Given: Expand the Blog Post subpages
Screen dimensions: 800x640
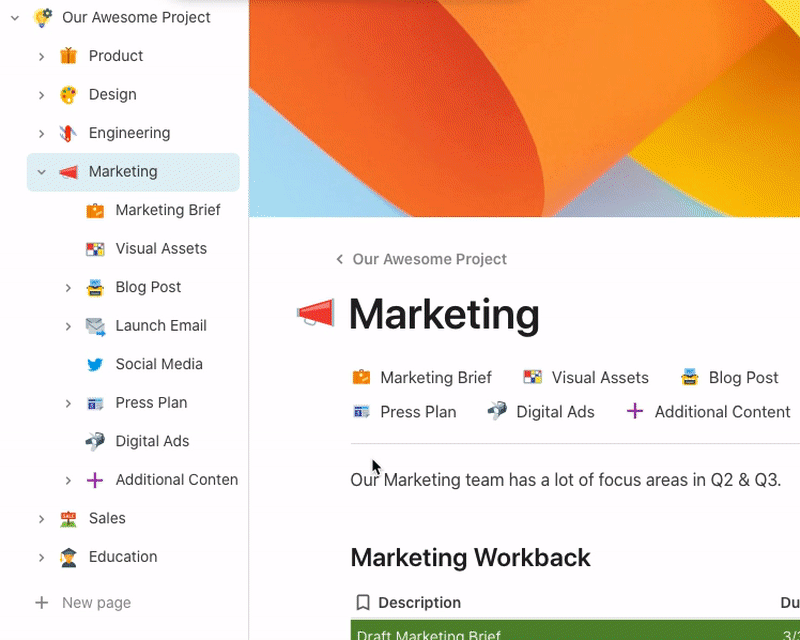Looking at the screenshot, I should (68, 288).
